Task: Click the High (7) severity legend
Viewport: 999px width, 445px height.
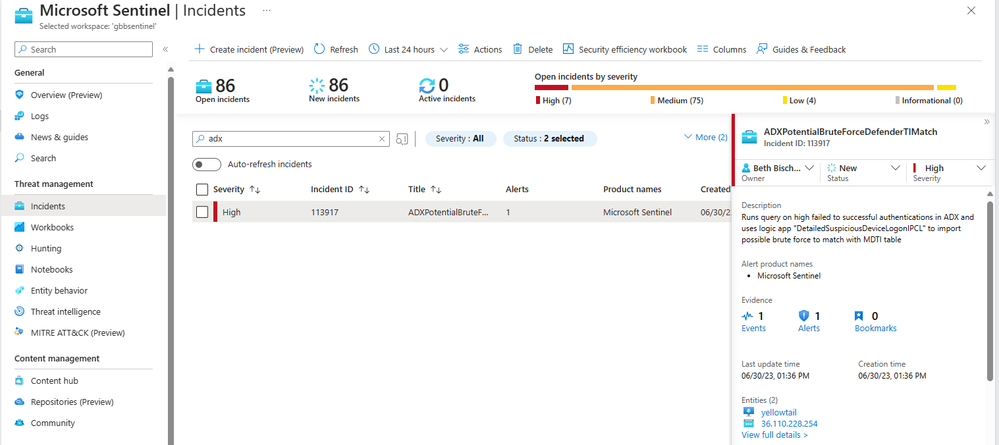Action: click(x=554, y=101)
